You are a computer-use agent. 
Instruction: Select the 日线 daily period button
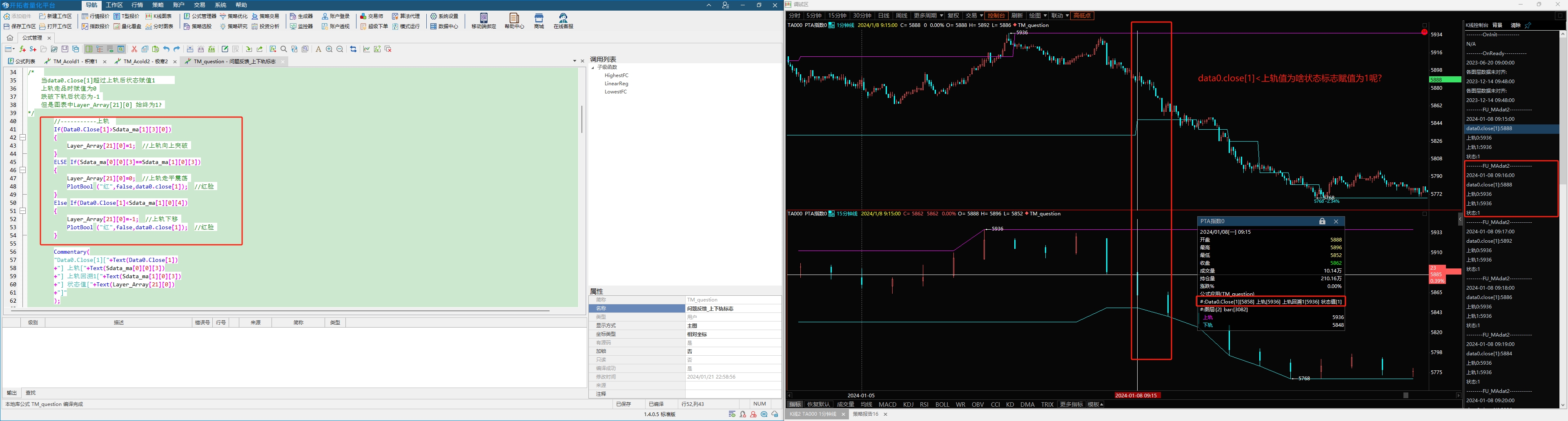point(883,16)
